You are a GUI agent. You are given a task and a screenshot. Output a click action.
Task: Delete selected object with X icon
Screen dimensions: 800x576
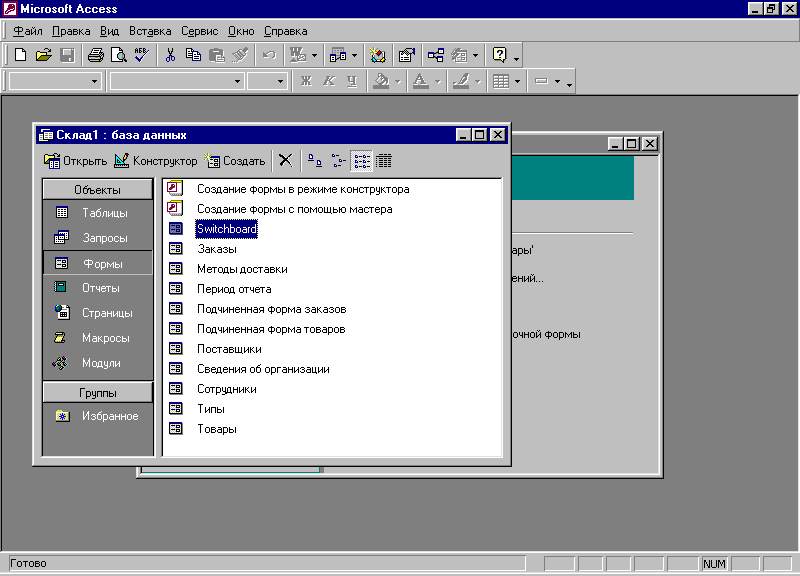click(286, 161)
